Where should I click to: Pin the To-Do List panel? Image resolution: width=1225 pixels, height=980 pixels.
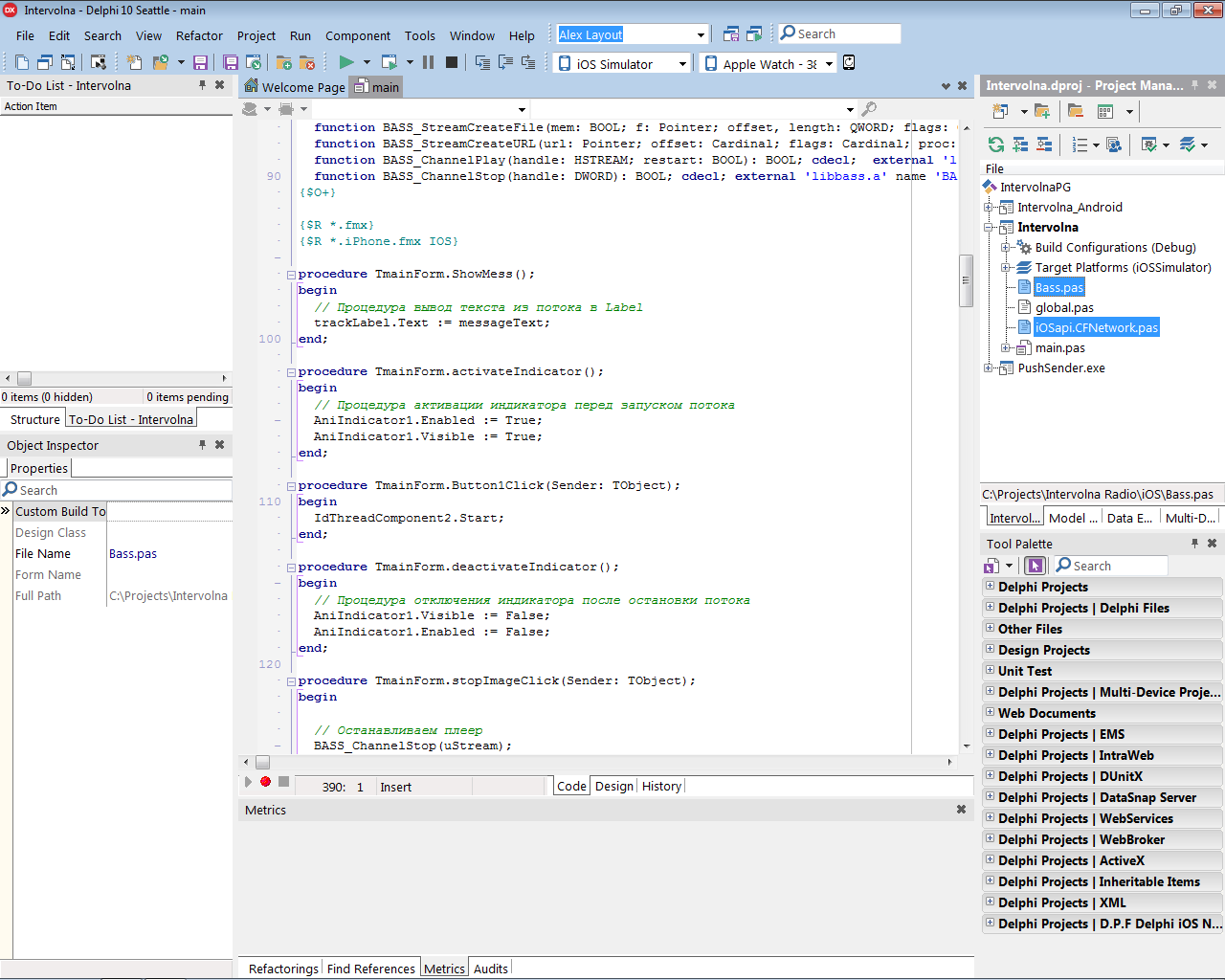tap(202, 85)
